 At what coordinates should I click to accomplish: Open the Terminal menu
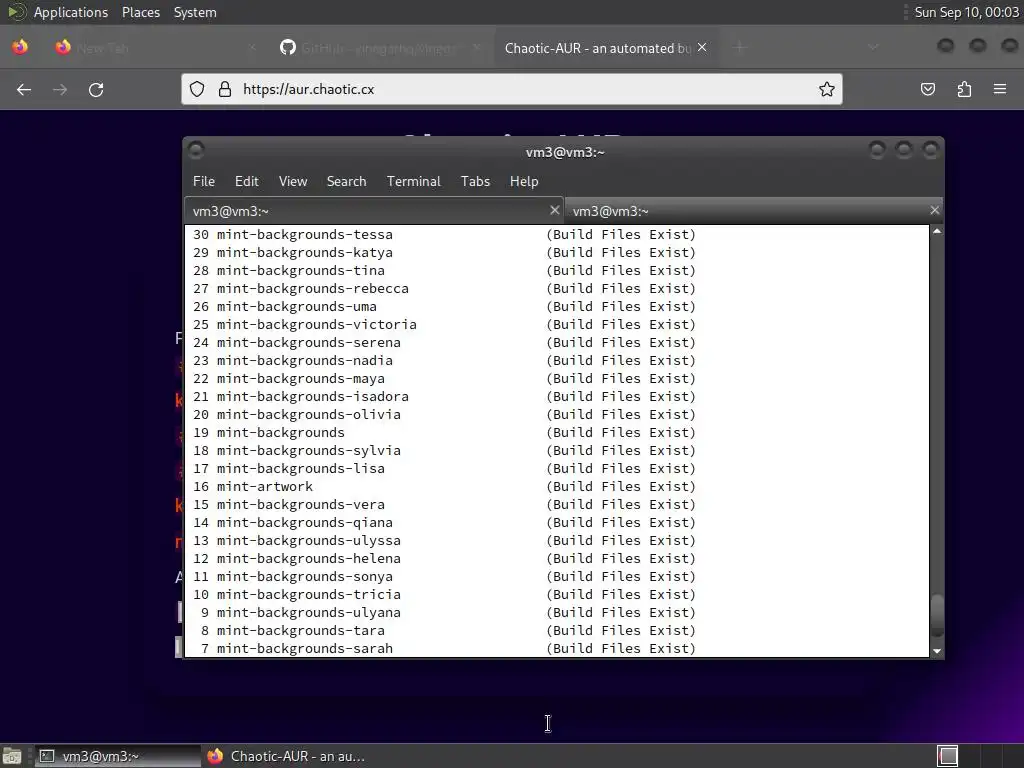tap(413, 182)
